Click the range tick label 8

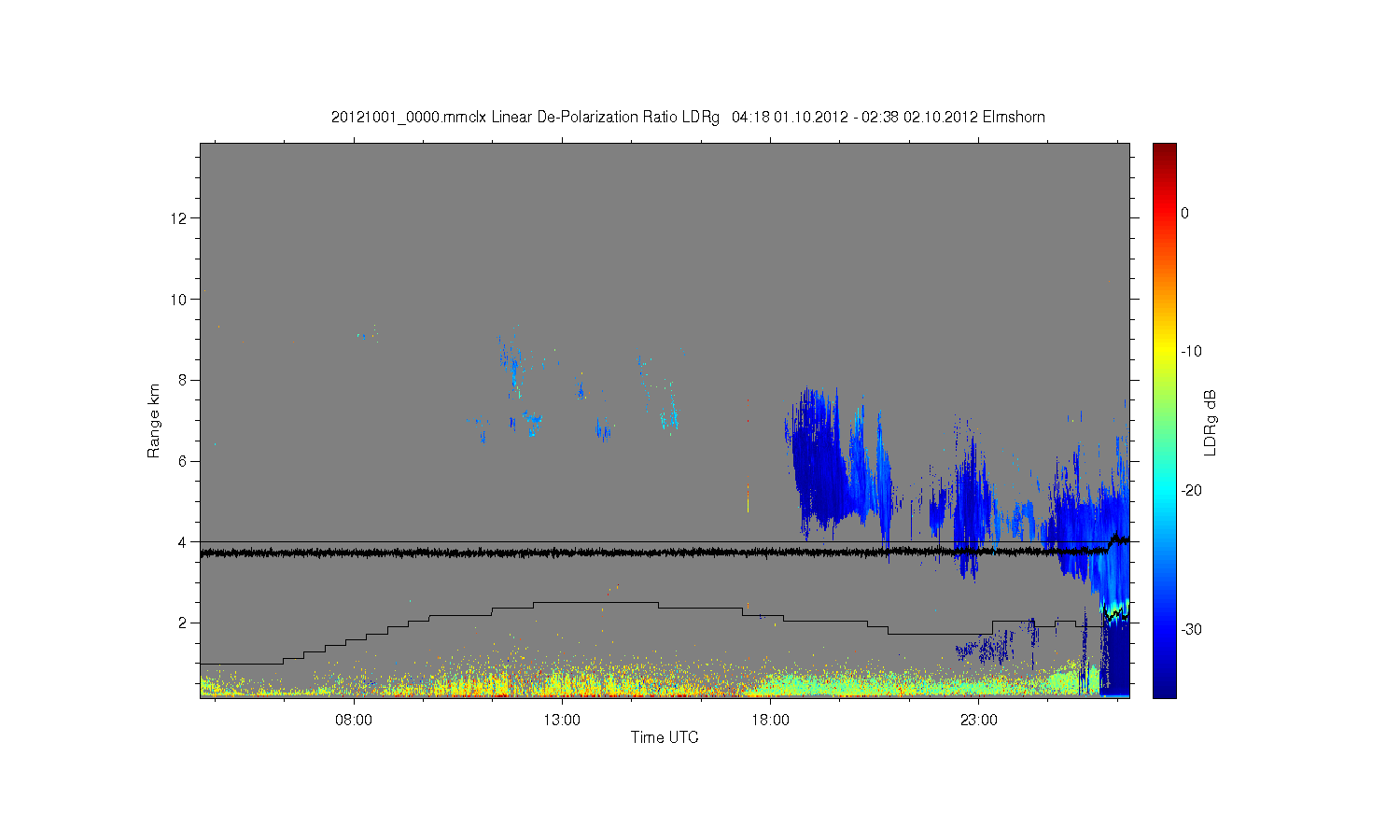pos(183,380)
